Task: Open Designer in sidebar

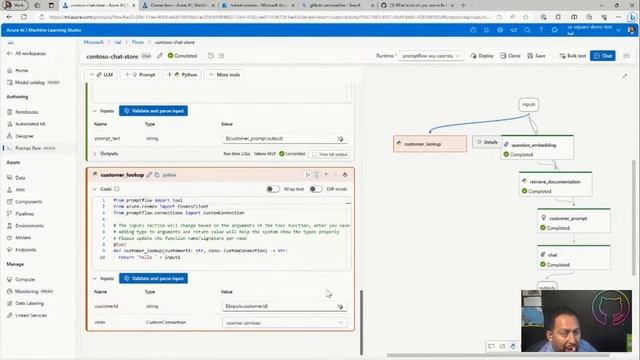Action: 21,136
